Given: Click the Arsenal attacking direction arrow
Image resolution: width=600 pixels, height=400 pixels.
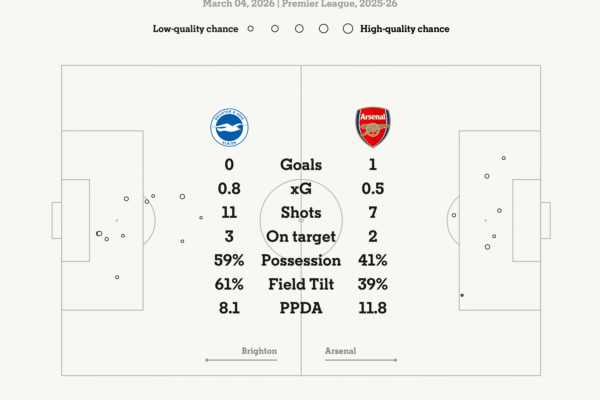Looking at the screenshot, I should point(361,359).
